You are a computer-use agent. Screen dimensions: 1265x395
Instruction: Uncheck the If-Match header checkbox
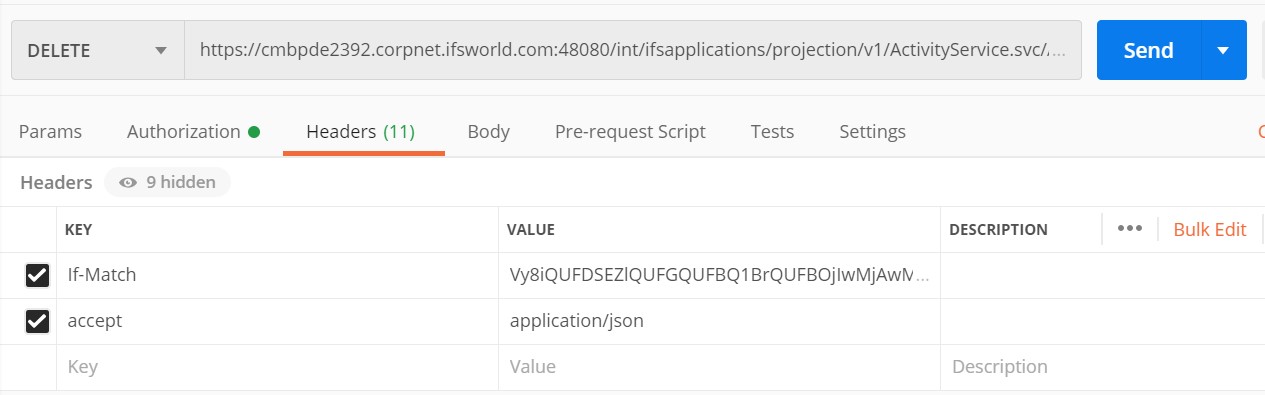(x=37, y=275)
